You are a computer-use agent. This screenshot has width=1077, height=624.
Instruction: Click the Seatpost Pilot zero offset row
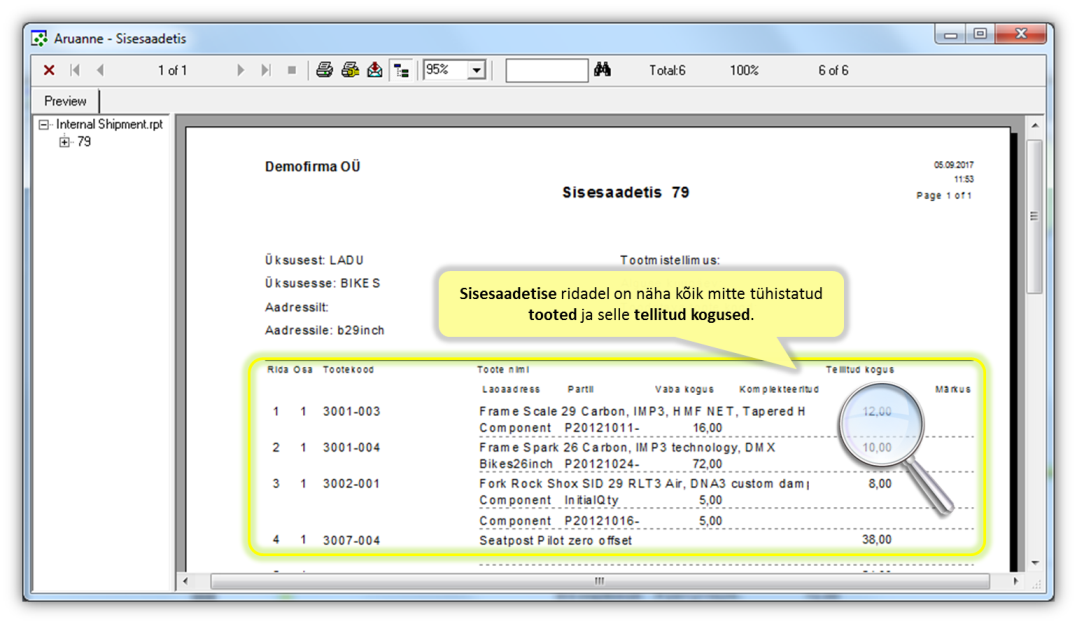[x=556, y=541]
